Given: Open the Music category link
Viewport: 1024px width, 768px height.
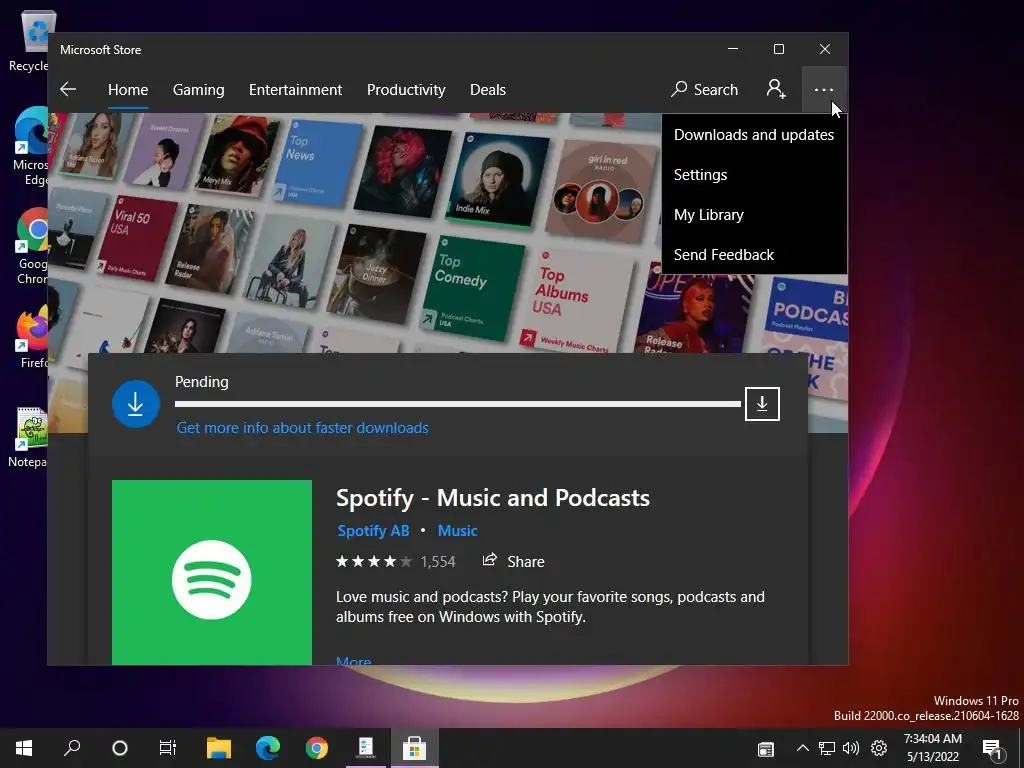Looking at the screenshot, I should pyautogui.click(x=458, y=530).
